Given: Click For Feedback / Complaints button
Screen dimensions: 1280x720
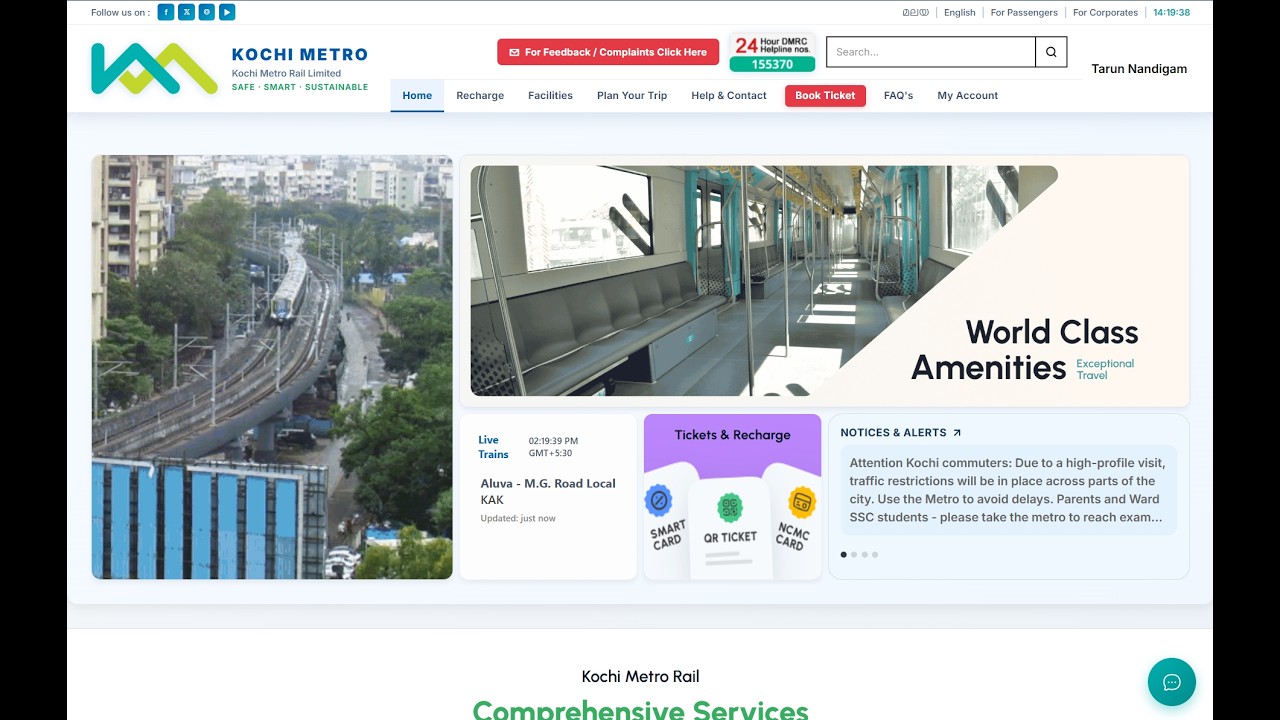Looking at the screenshot, I should 608,52.
